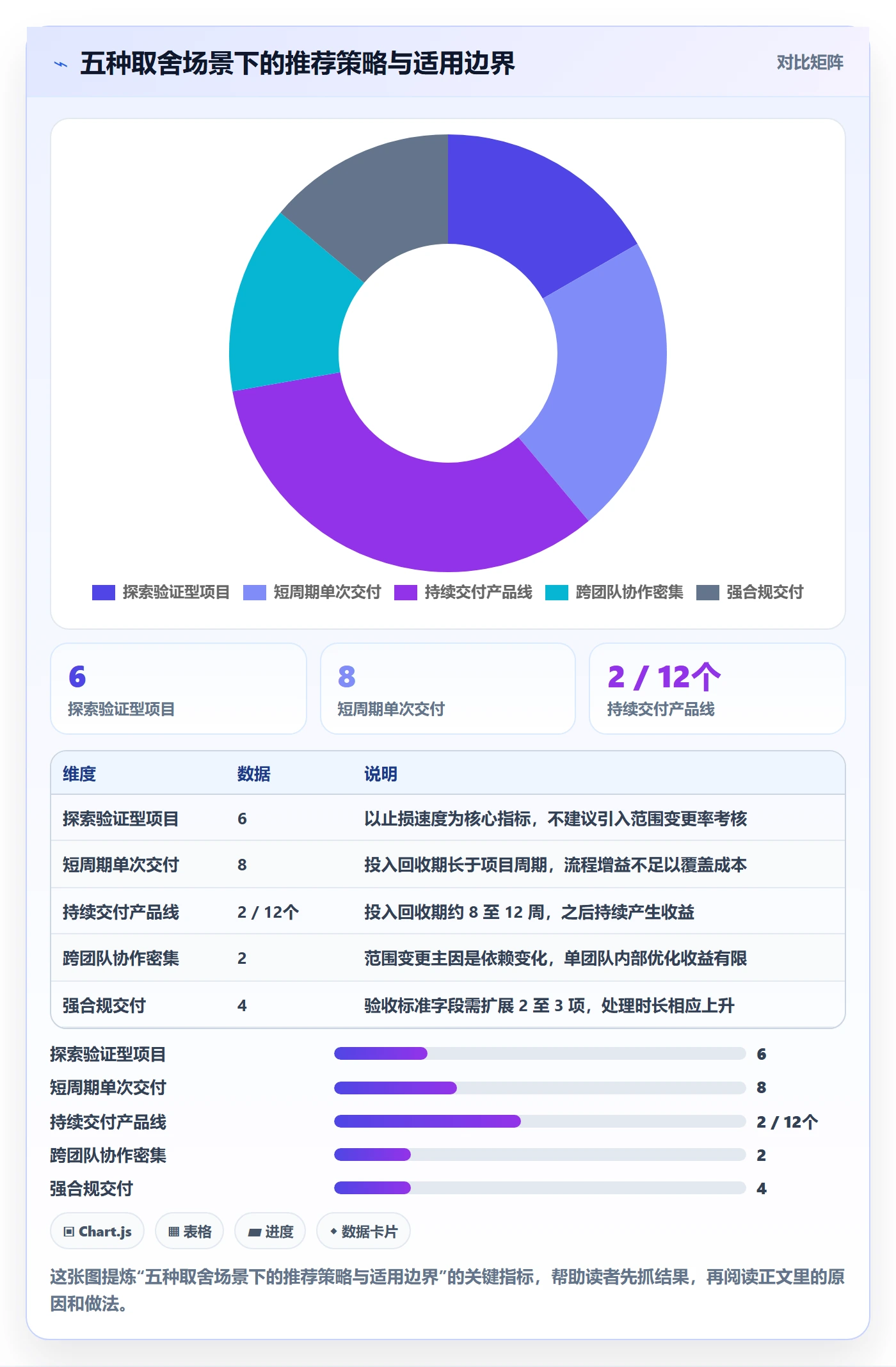
Task: Click the progress bar for 强合规交付
Action: 540,1188
